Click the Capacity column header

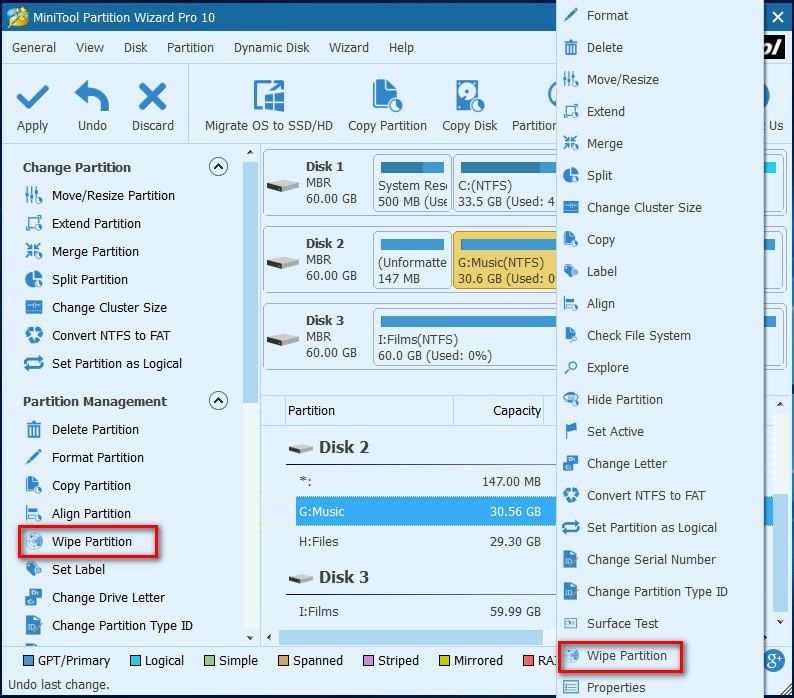[498, 410]
